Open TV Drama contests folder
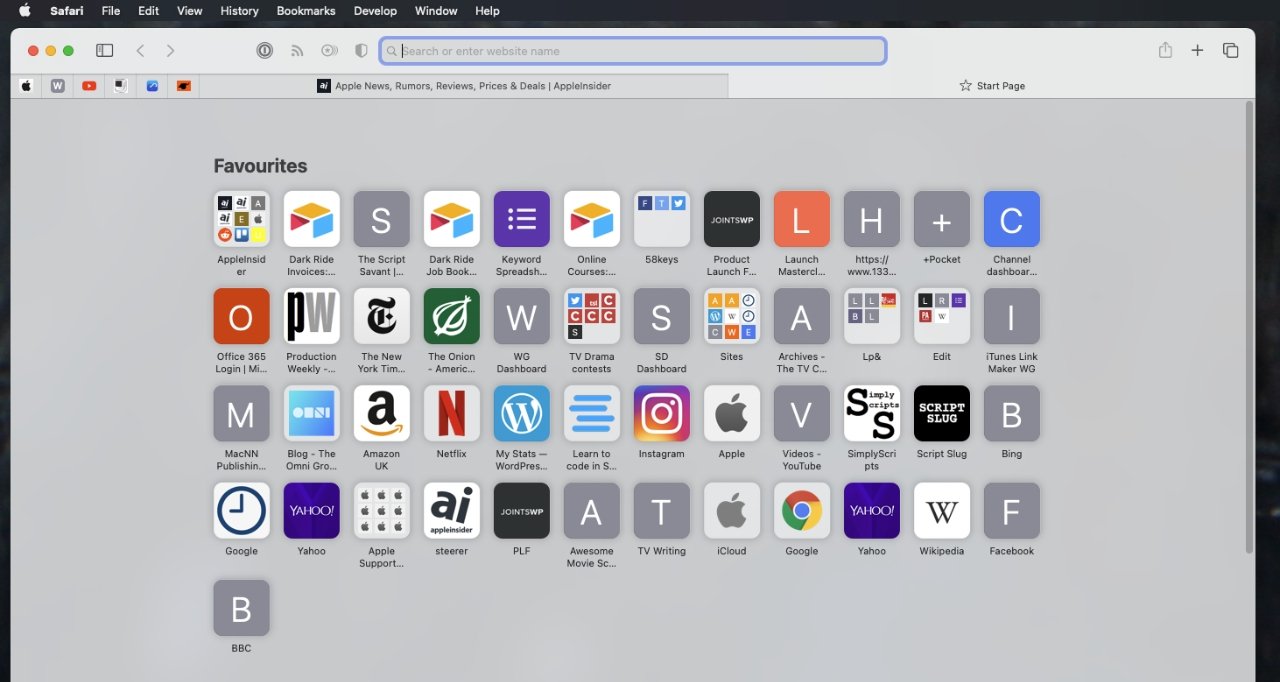Image resolution: width=1280 pixels, height=682 pixels. (x=591, y=316)
